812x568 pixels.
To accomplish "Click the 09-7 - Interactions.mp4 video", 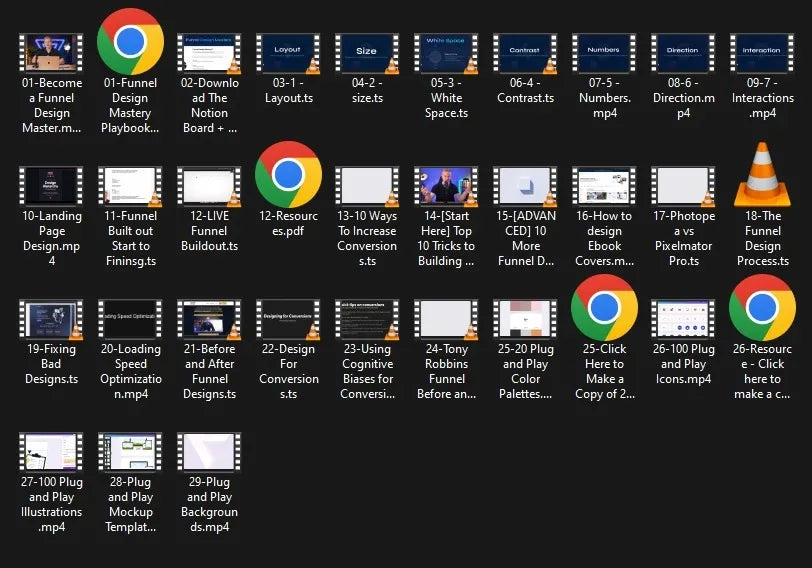I will [x=762, y=52].
